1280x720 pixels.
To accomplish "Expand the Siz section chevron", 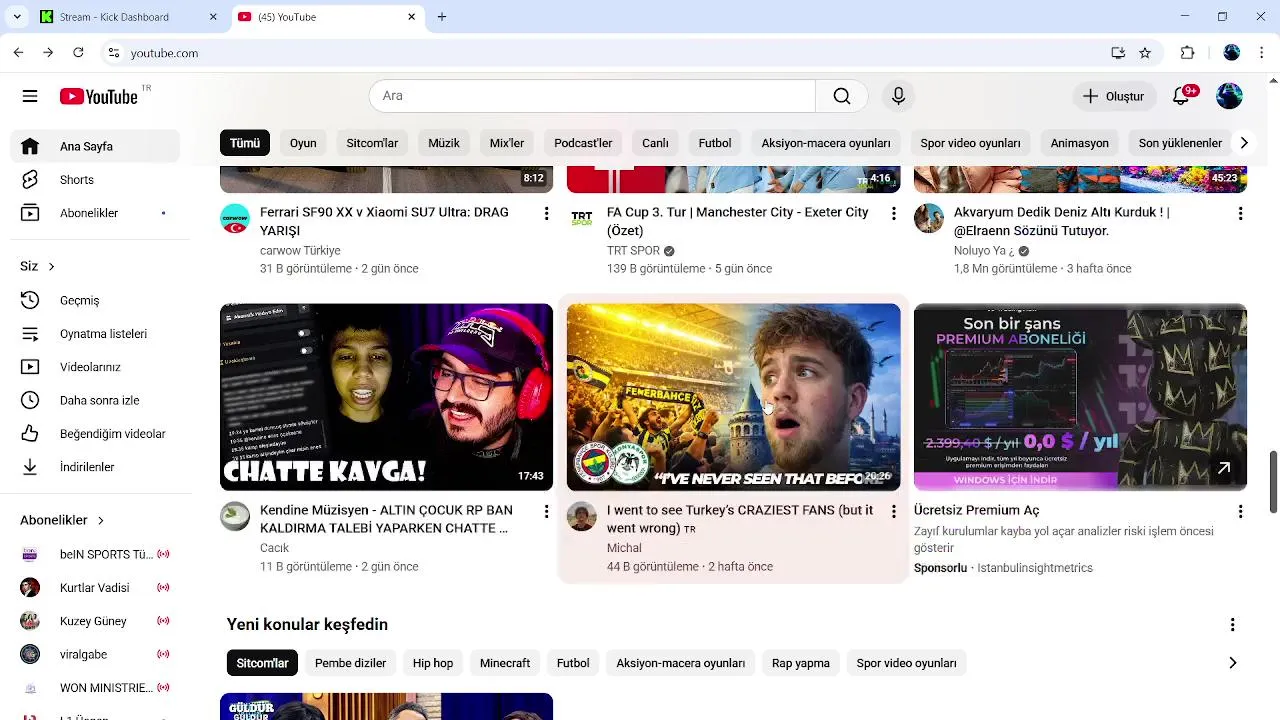I will coord(51,266).
